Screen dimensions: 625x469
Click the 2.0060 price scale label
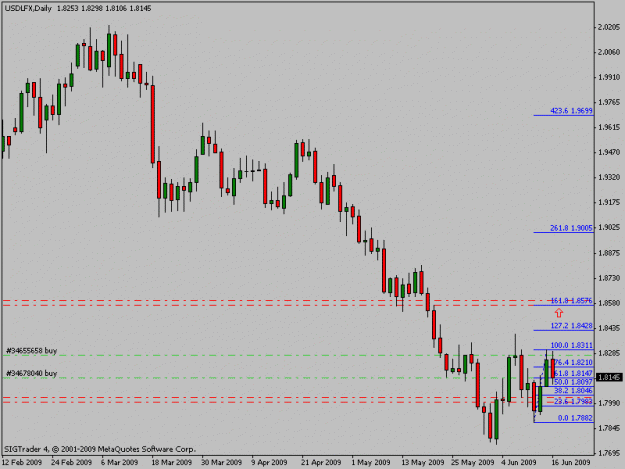point(609,52)
